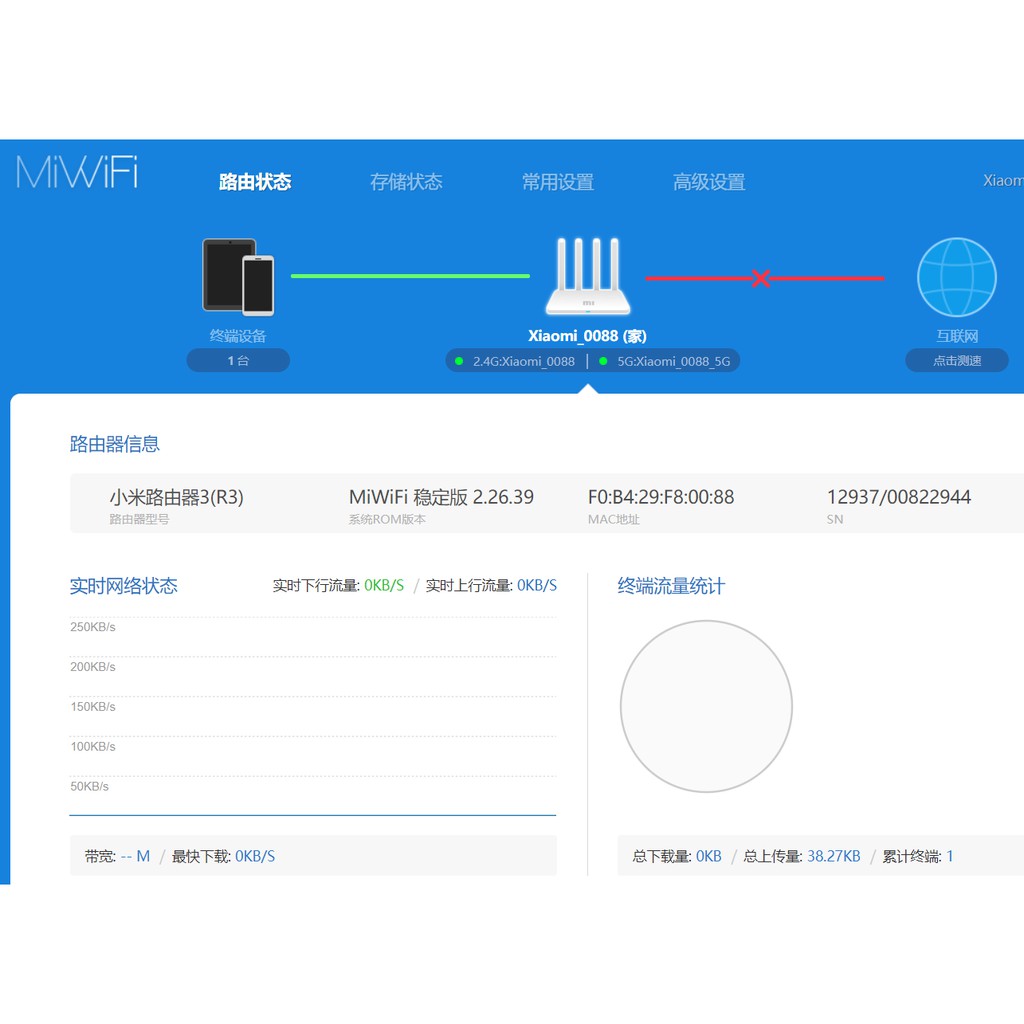Click the green device-to-router connection line
This screenshot has height=1024, width=1024.
[410, 276]
